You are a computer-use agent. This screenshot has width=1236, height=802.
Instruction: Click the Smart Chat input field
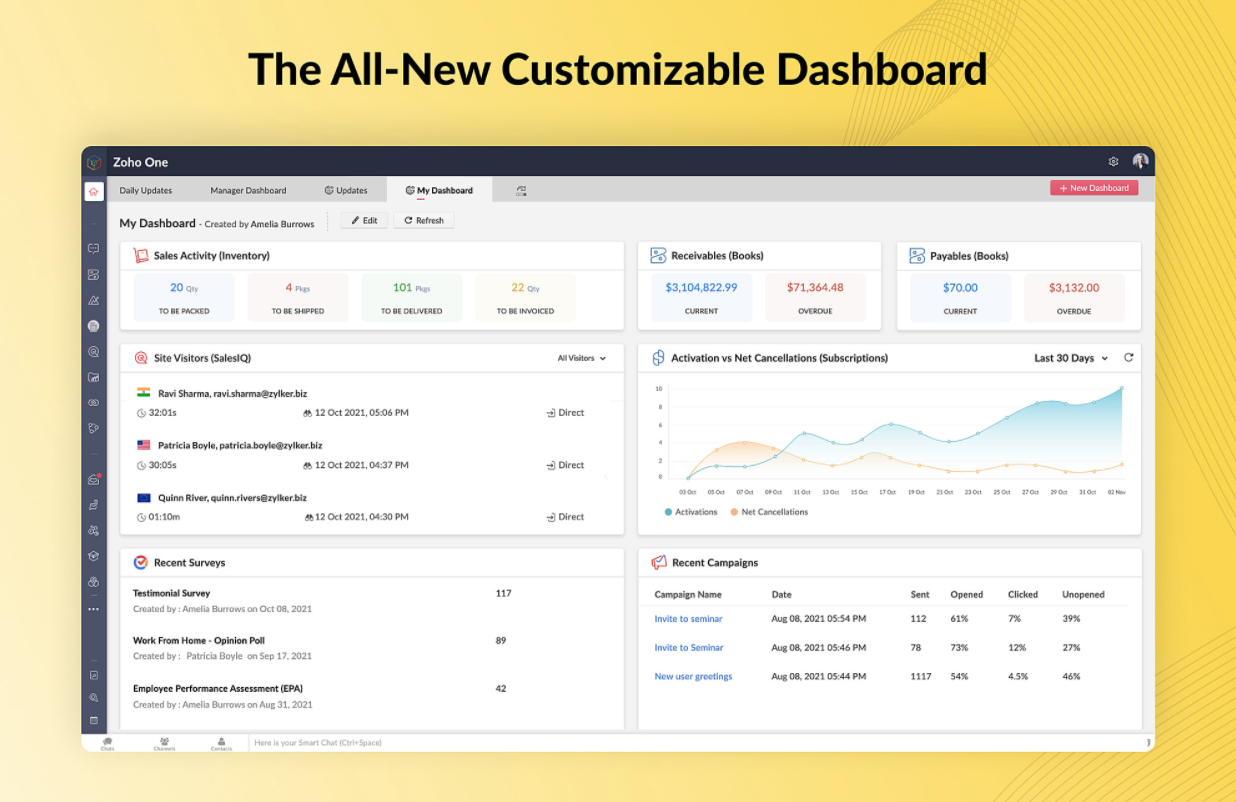pos(600,743)
